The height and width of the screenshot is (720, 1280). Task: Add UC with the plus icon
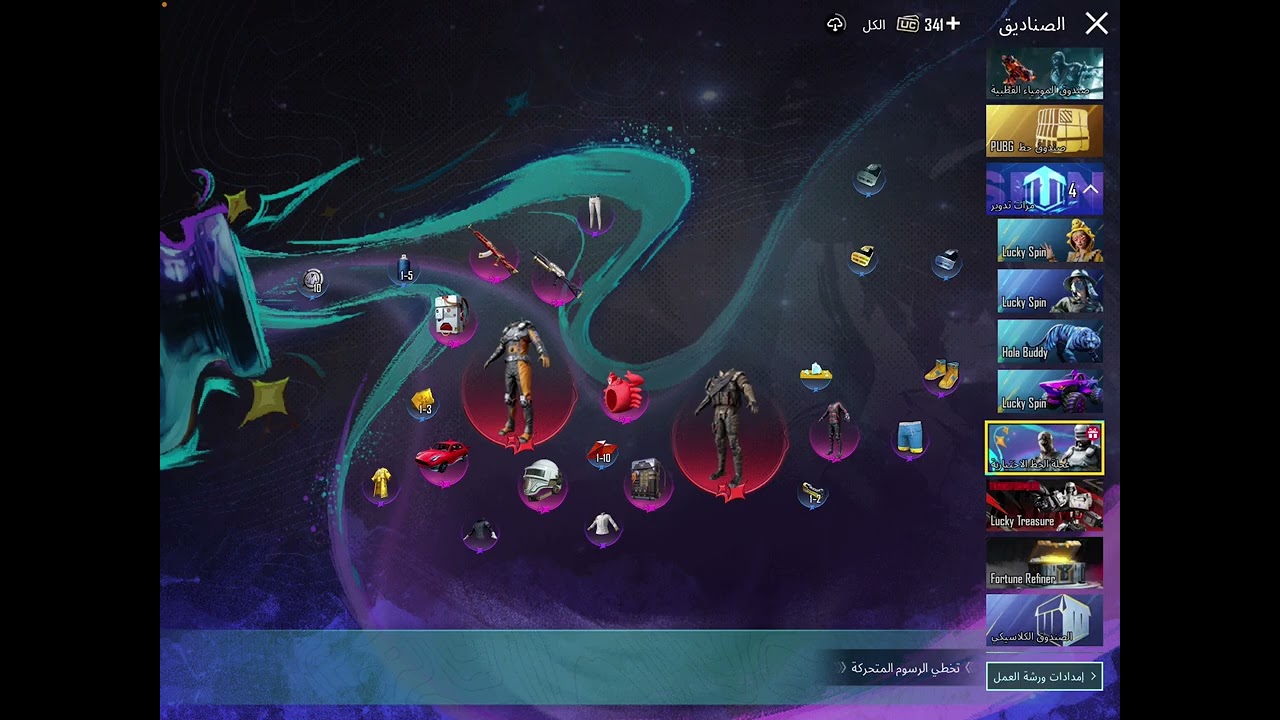coord(952,23)
